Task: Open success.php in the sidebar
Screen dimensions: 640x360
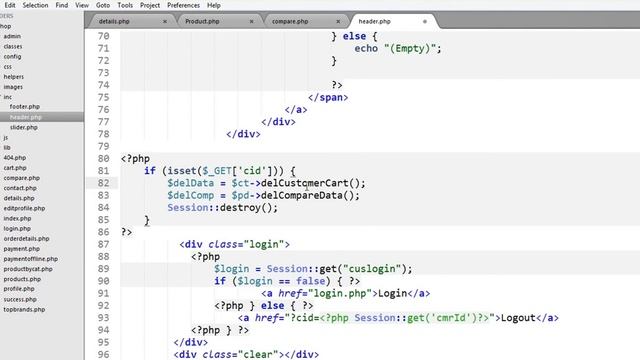Action: point(20,299)
